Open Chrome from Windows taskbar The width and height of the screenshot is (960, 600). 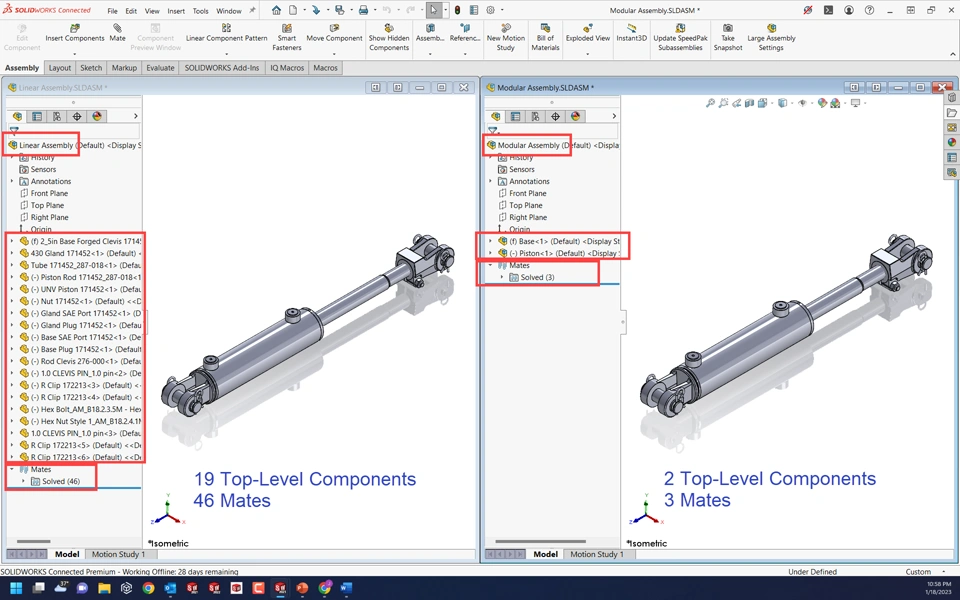coord(148,588)
